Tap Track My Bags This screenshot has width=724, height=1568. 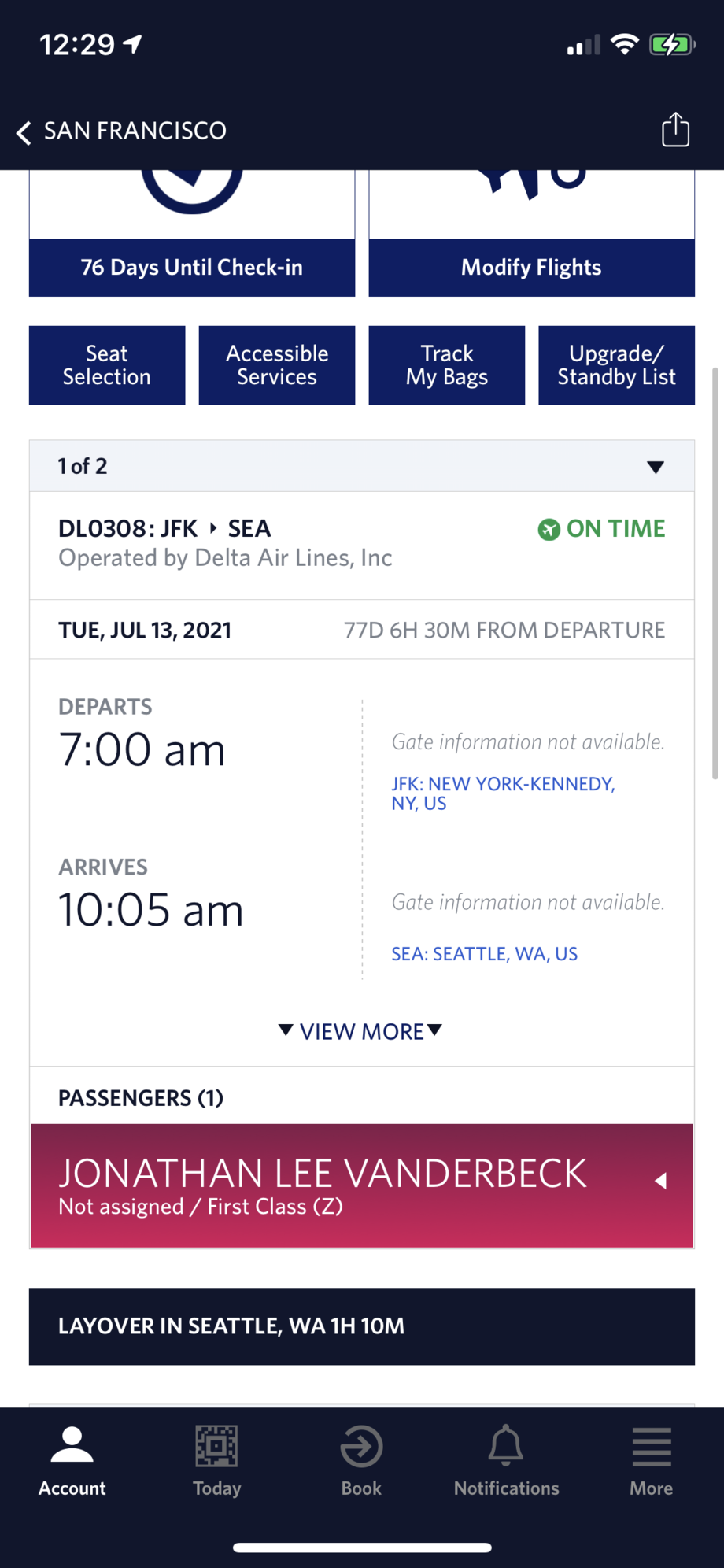coord(447,365)
